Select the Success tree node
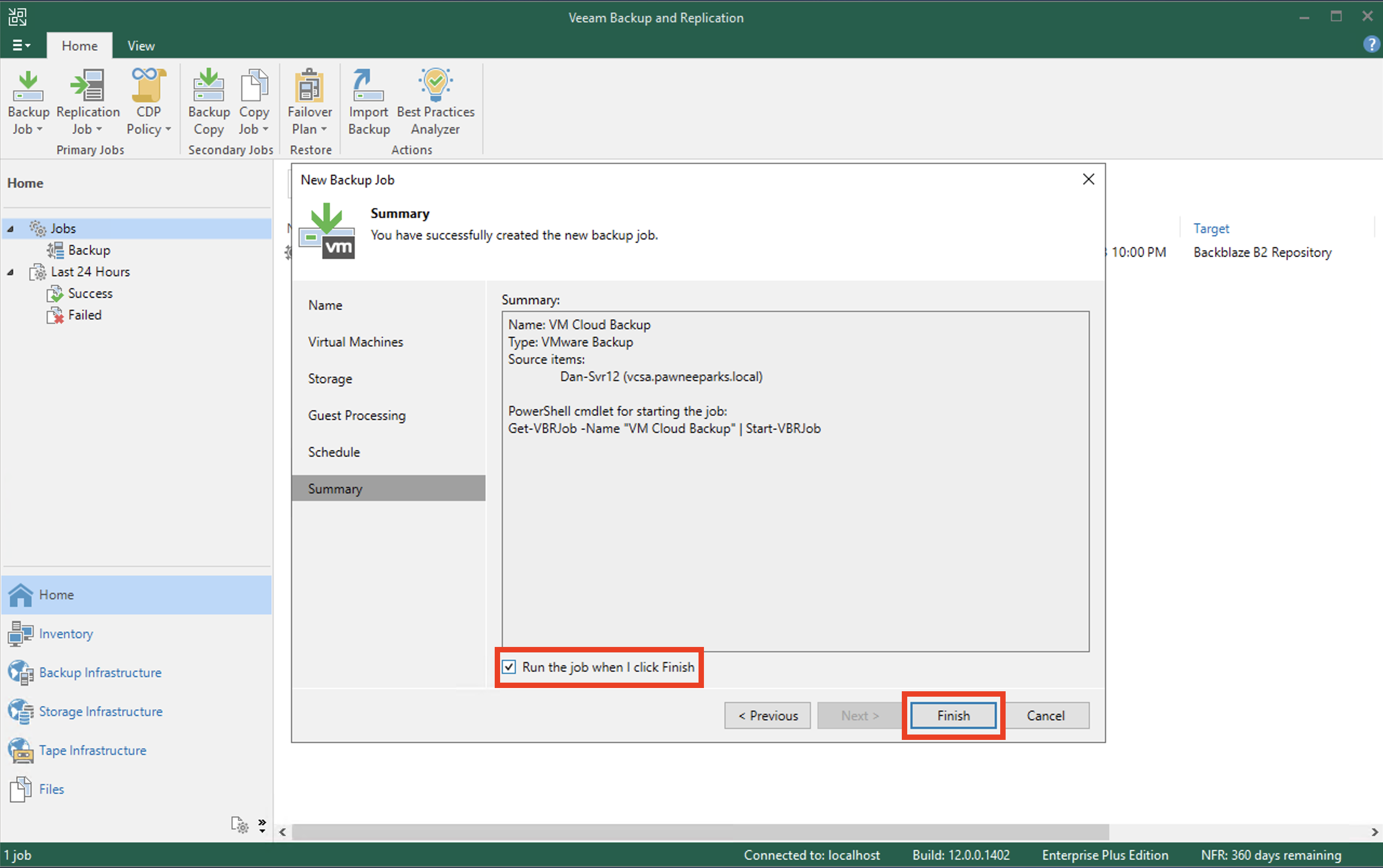The image size is (1383, 868). (90, 293)
